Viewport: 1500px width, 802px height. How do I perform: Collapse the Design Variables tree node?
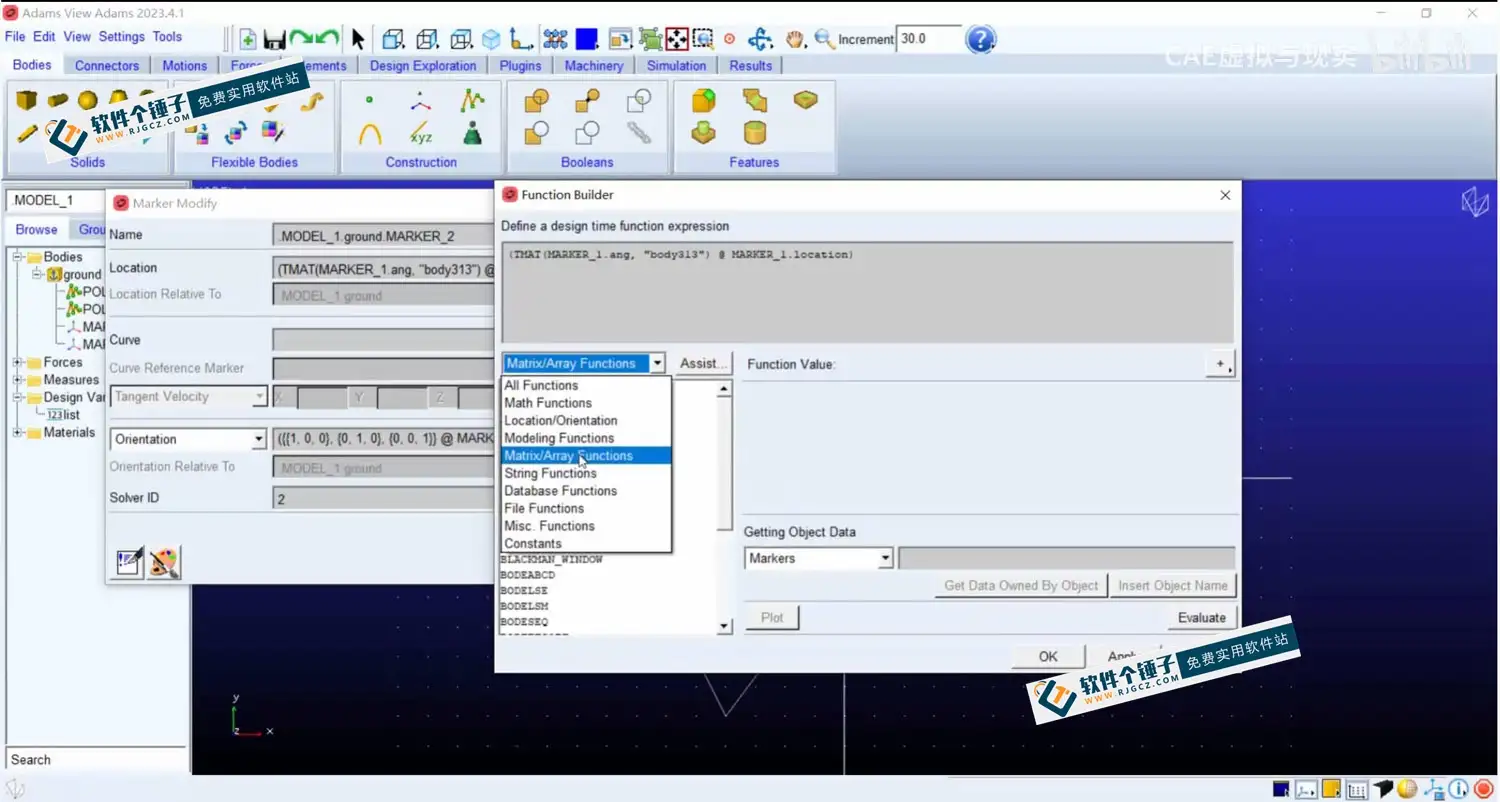pos(18,397)
